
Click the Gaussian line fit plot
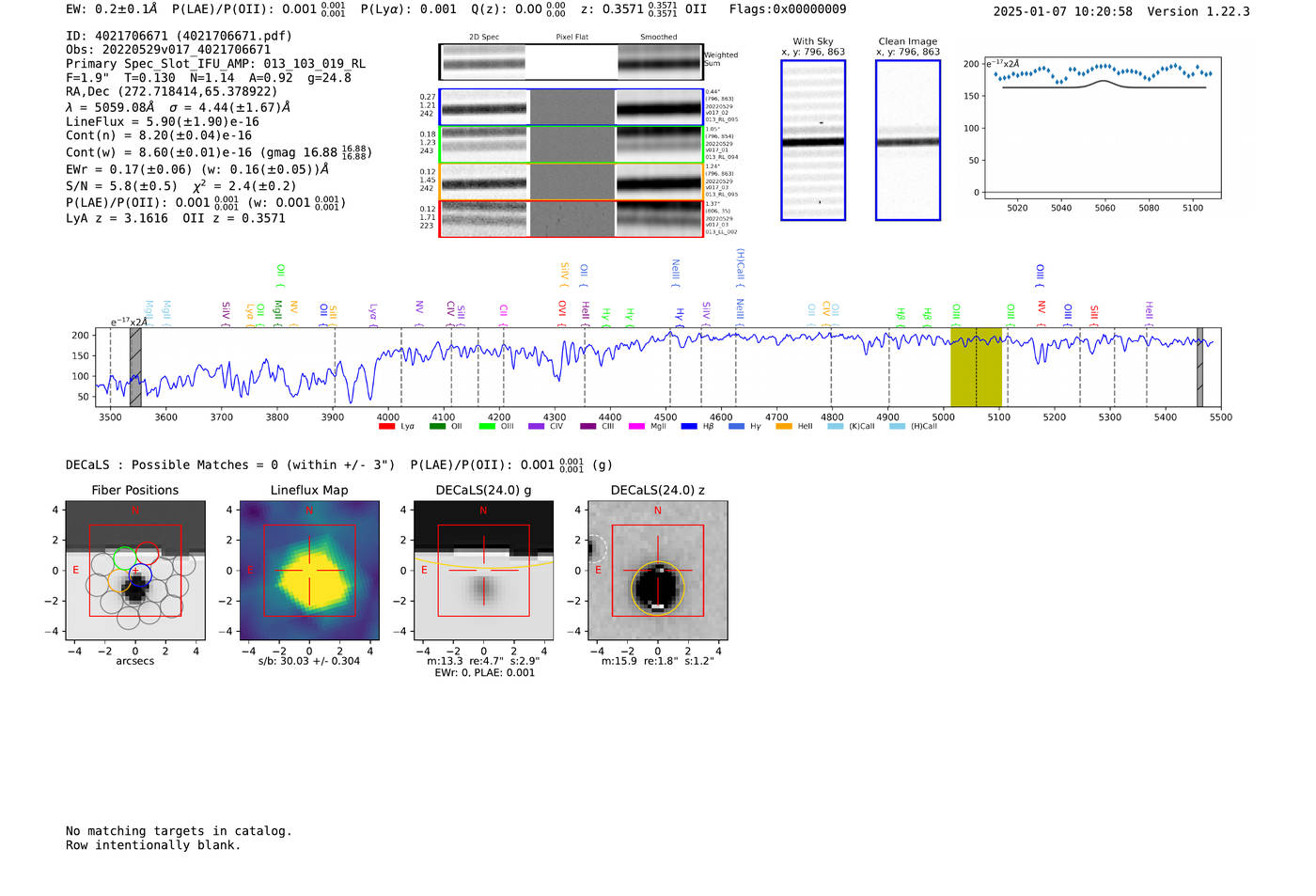[x=1104, y=127]
